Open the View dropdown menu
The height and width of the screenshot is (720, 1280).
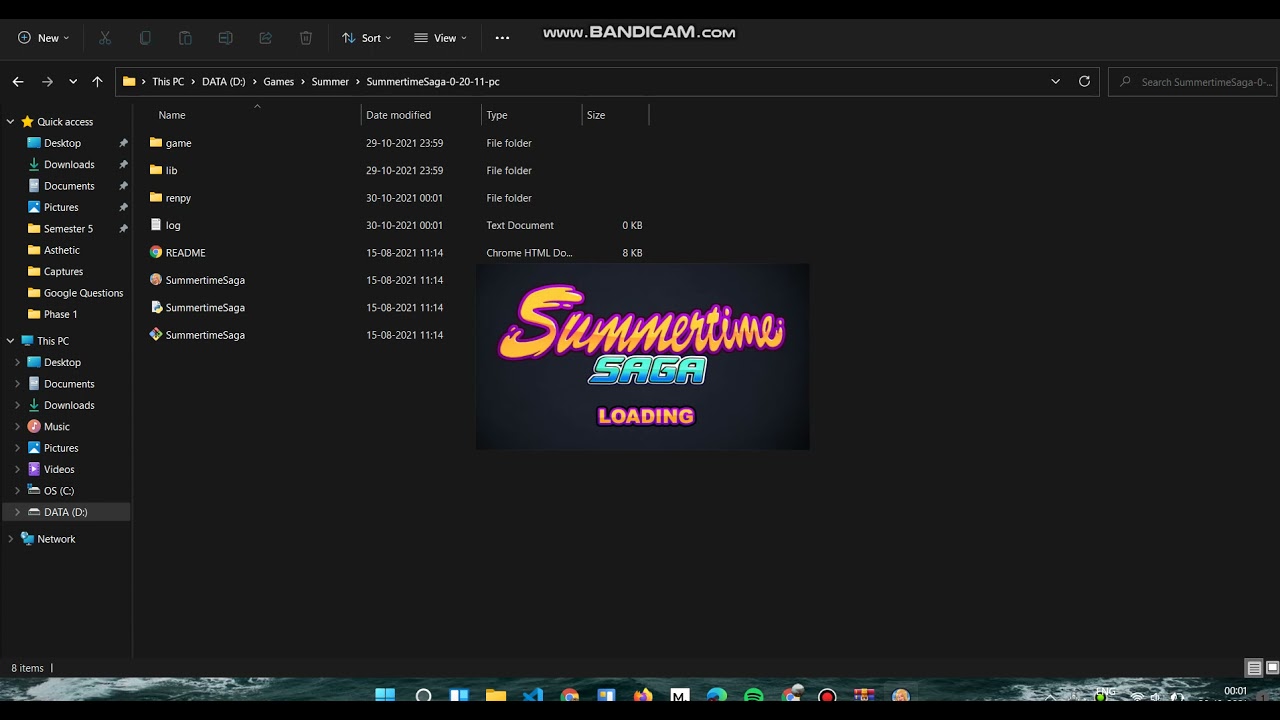[440, 38]
